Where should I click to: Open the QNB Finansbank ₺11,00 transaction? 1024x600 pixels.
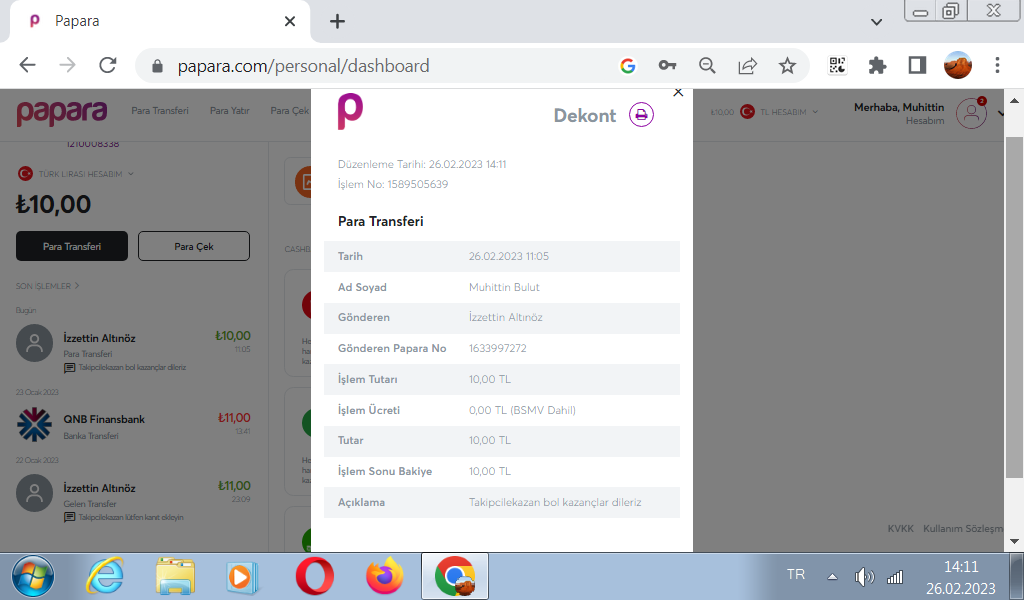pyautogui.click(x=134, y=425)
